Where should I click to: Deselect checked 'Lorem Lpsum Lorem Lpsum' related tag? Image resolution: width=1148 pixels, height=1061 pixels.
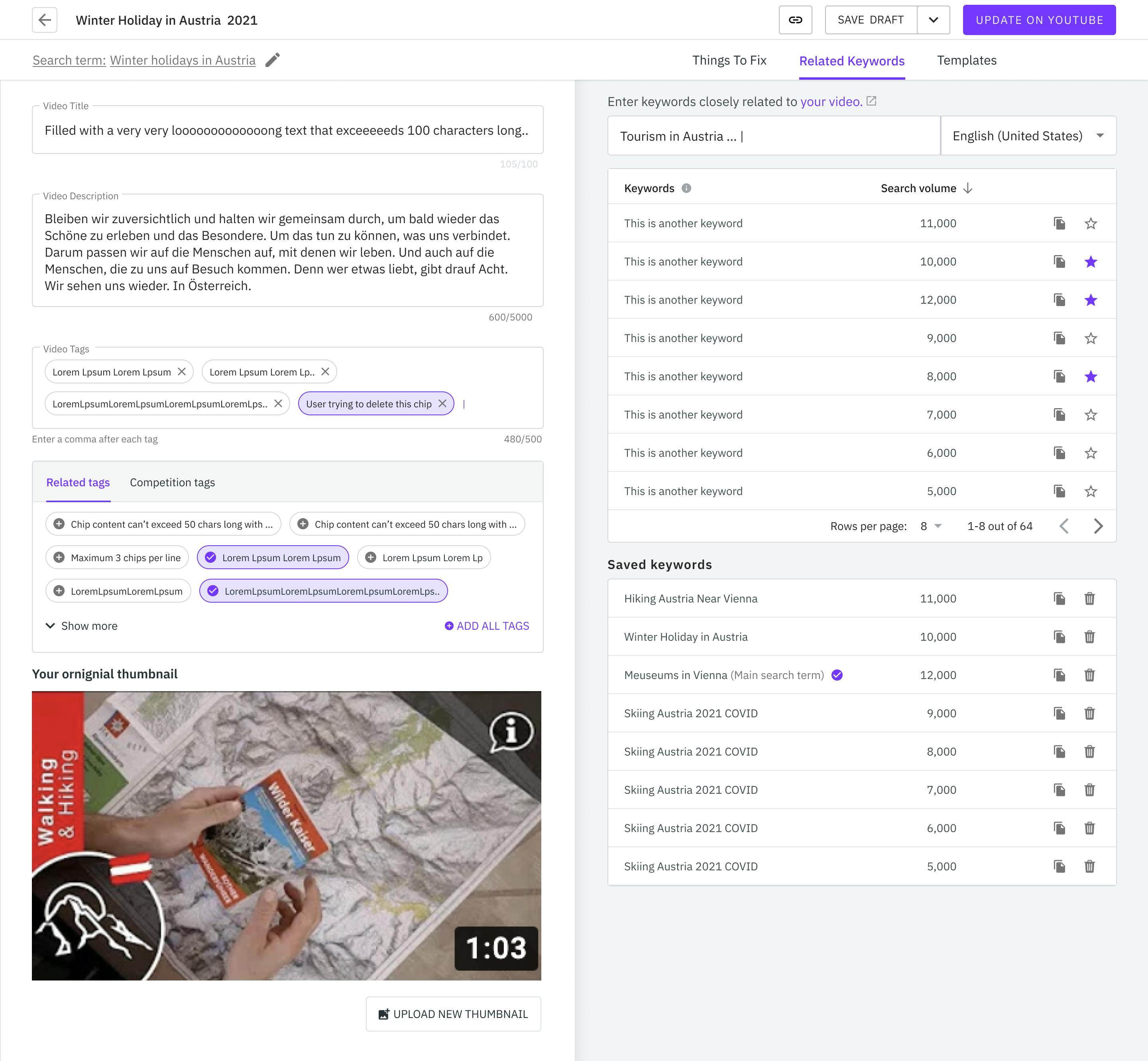click(273, 558)
